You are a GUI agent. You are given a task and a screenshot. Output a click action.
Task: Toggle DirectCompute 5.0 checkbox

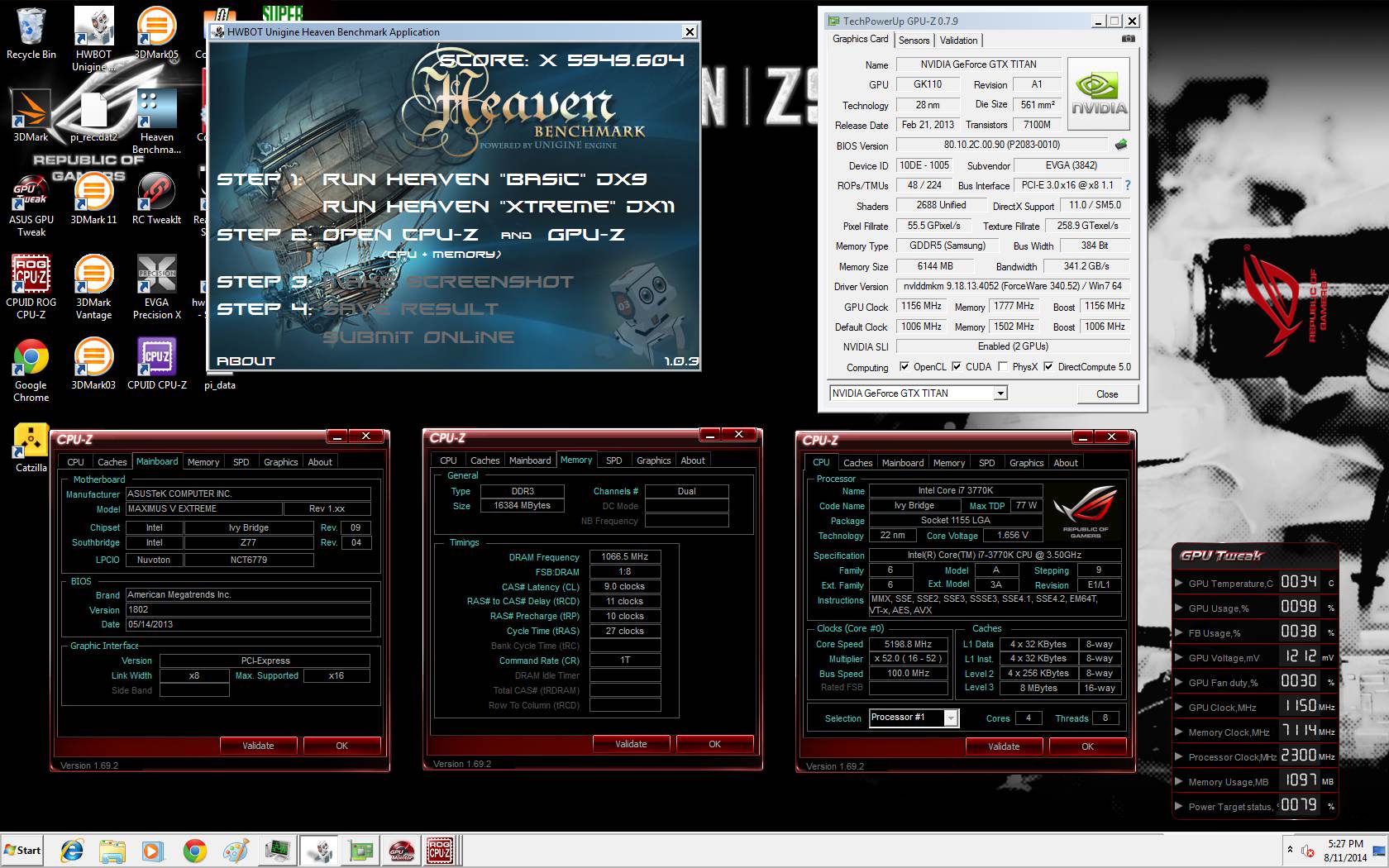click(x=1048, y=366)
